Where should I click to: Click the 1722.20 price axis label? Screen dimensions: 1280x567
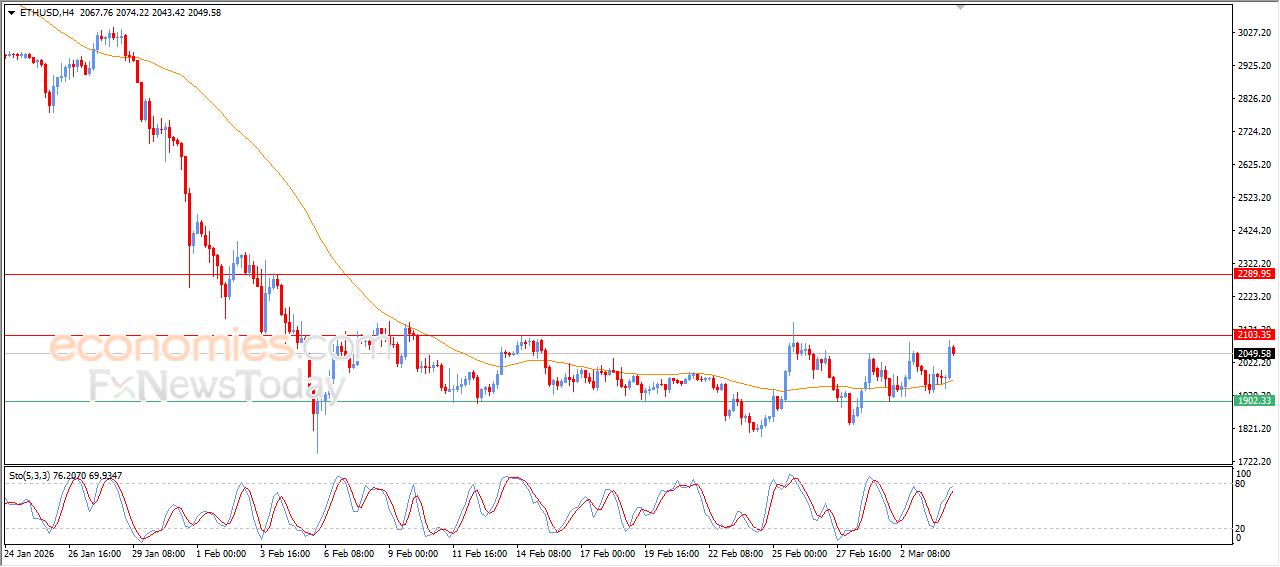tap(1254, 461)
